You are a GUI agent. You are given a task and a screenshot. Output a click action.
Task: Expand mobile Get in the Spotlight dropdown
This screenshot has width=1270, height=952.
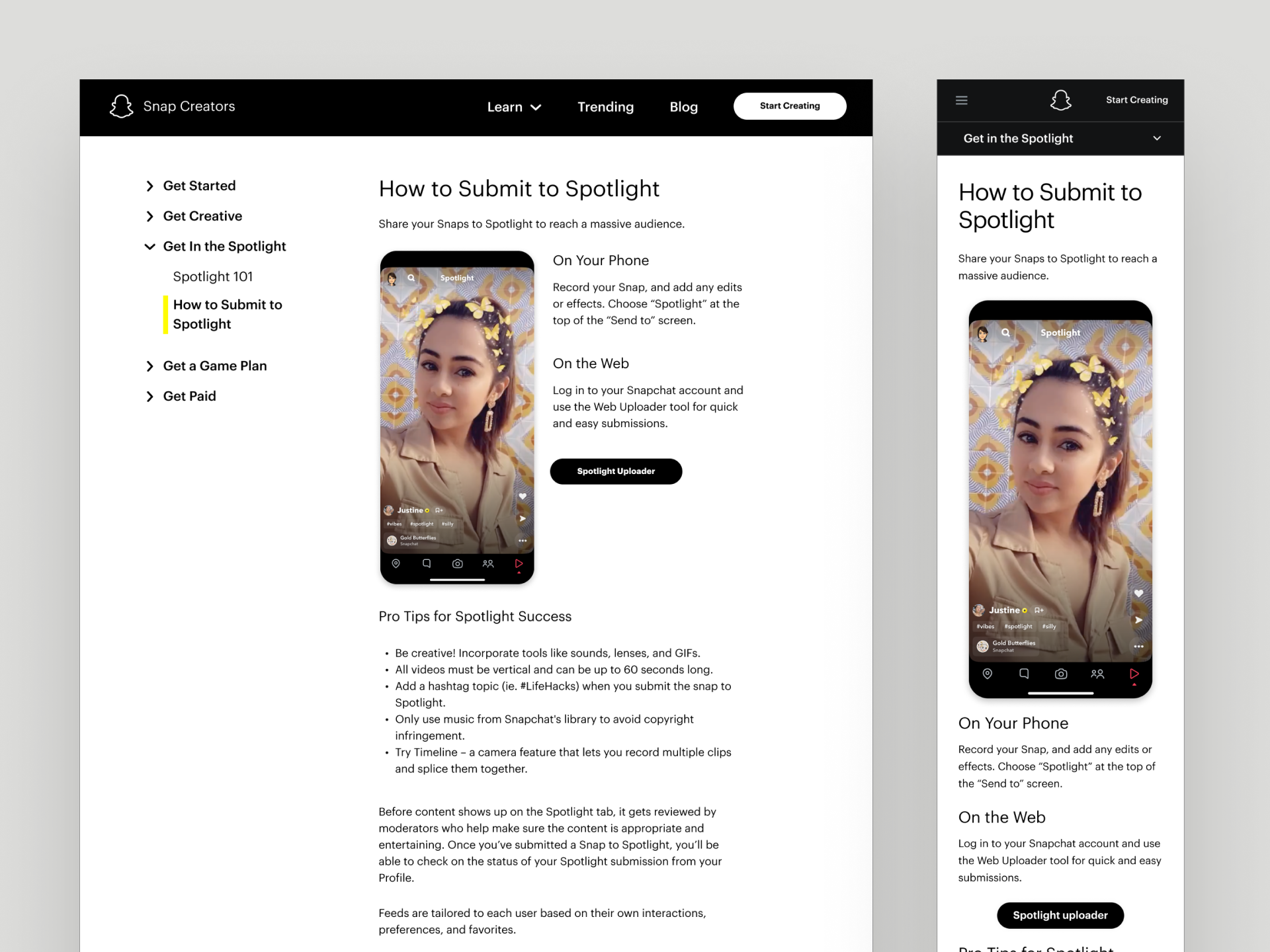coord(1156,138)
